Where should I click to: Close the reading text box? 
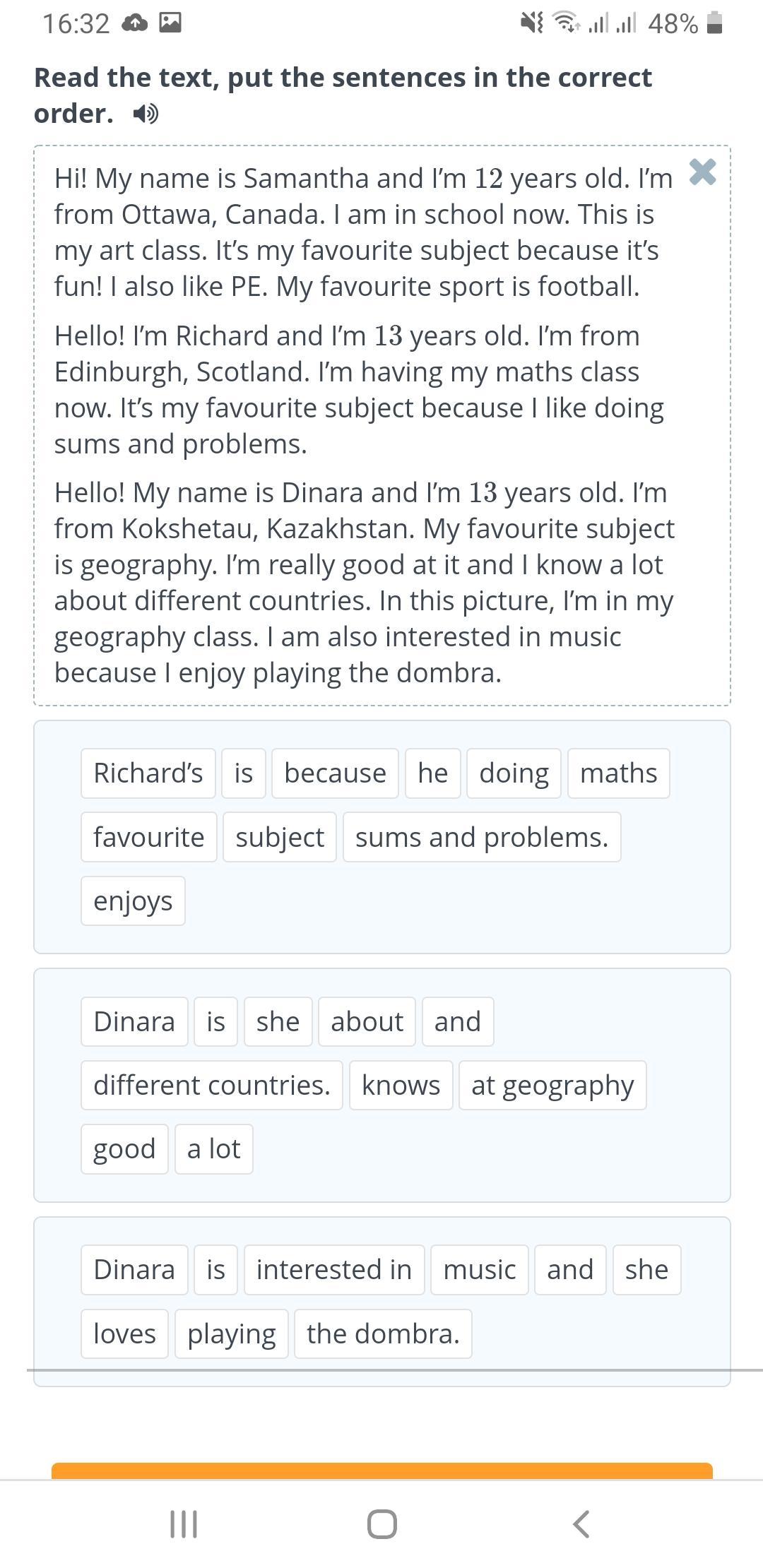point(702,172)
